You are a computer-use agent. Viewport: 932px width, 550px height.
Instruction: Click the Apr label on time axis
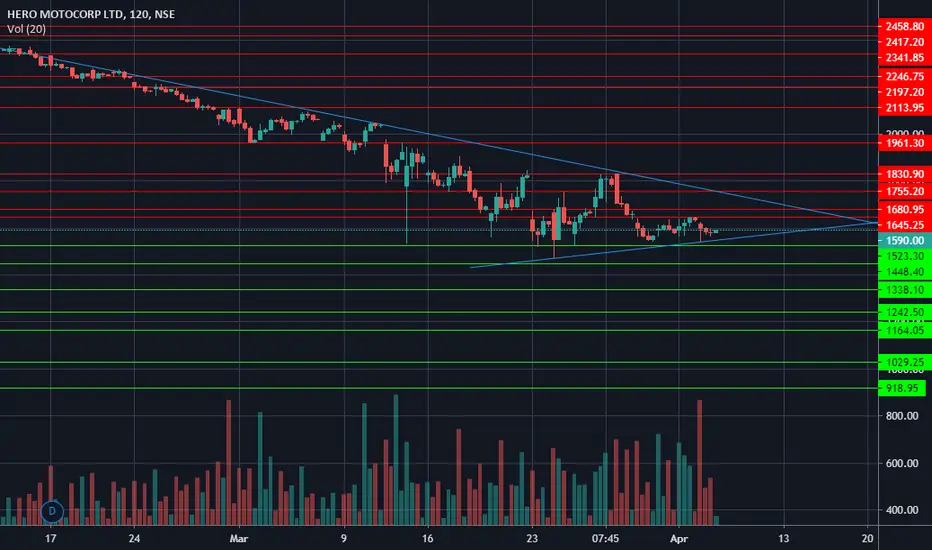[x=679, y=539]
